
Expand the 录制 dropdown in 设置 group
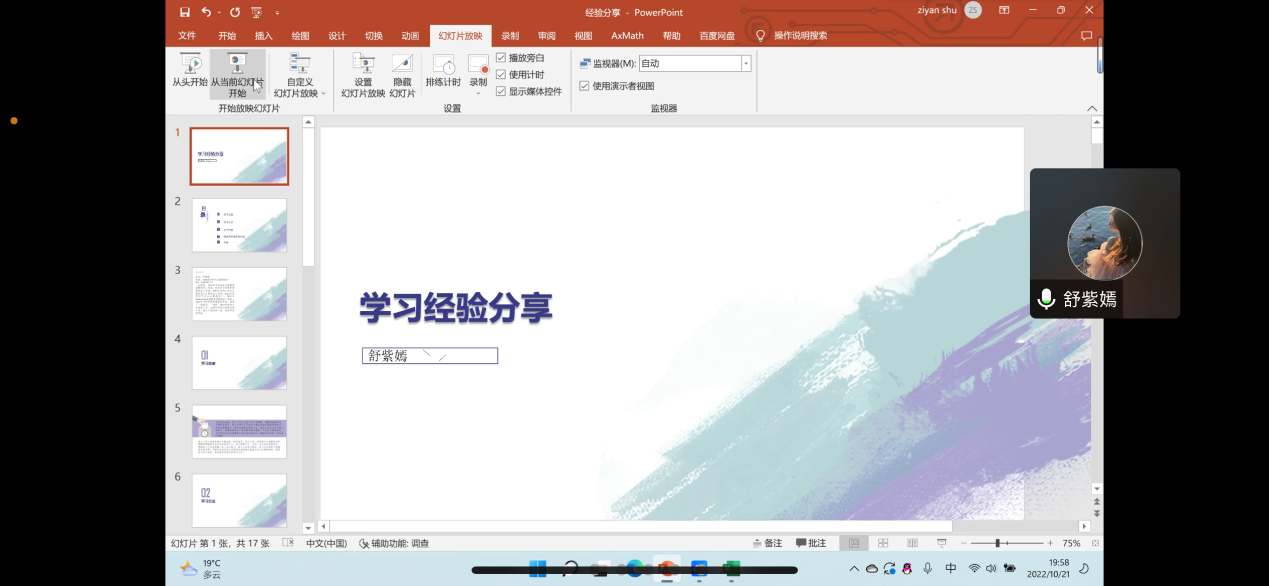click(x=478, y=92)
